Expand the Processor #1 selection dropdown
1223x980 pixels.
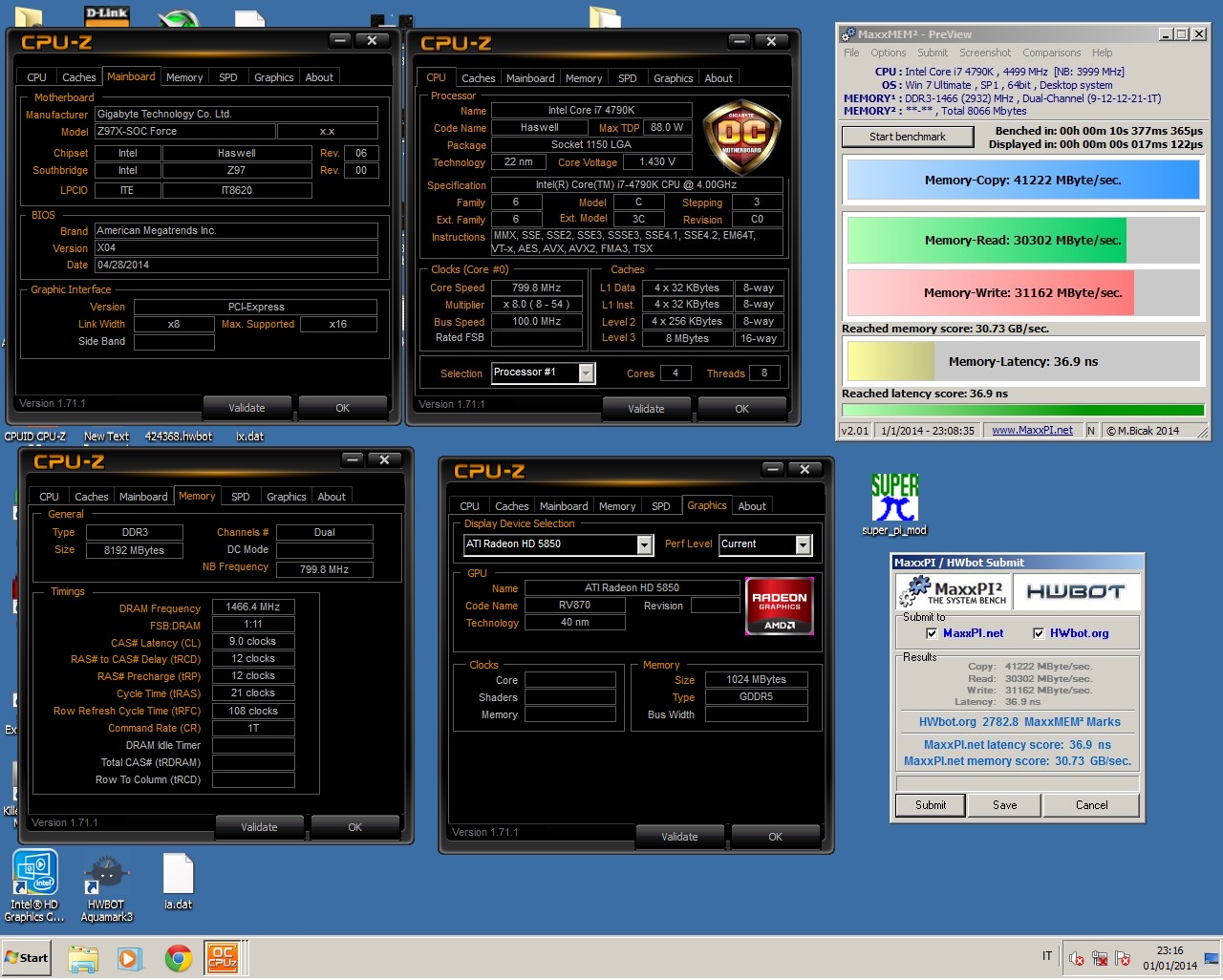586,373
